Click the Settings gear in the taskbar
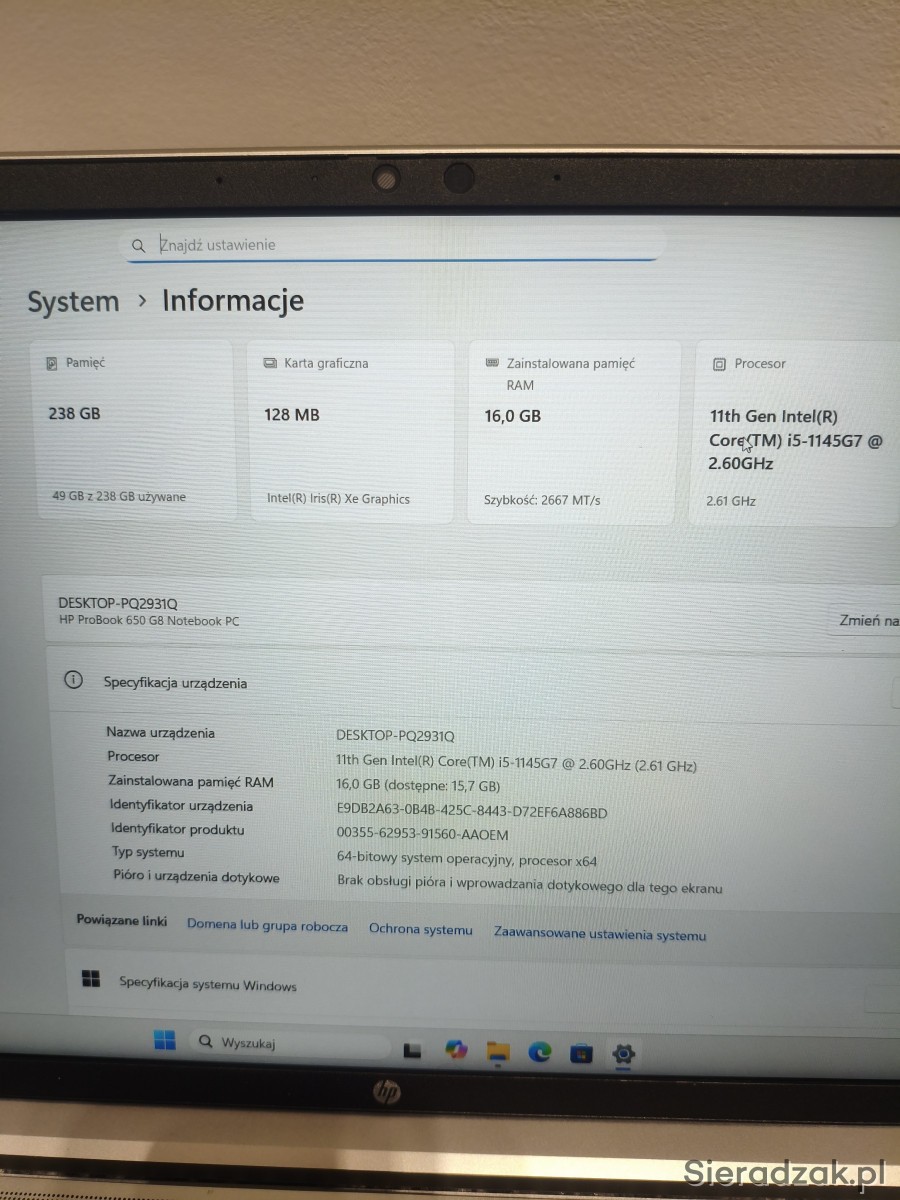The image size is (900, 1200). point(624,1053)
